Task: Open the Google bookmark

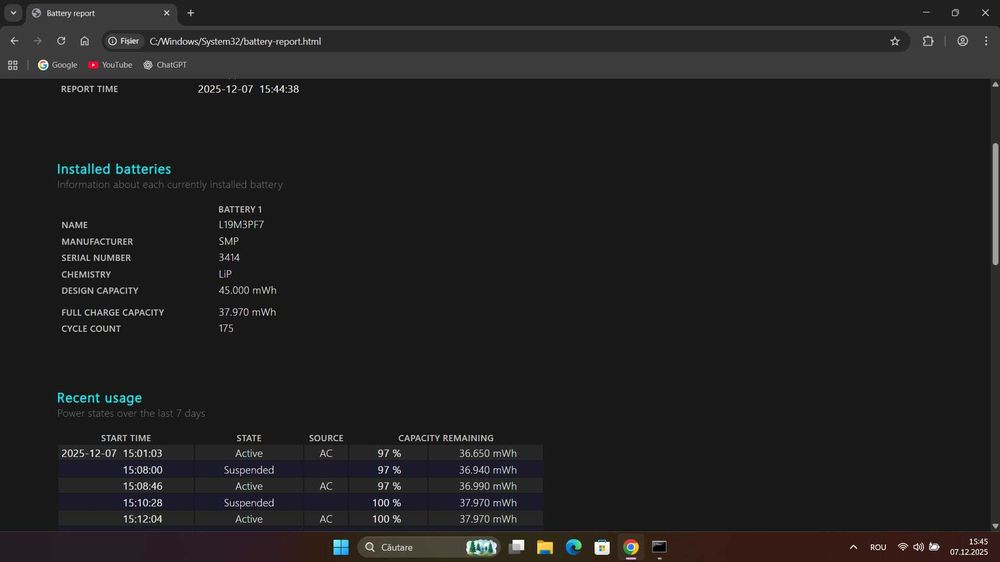Action: 57,65
